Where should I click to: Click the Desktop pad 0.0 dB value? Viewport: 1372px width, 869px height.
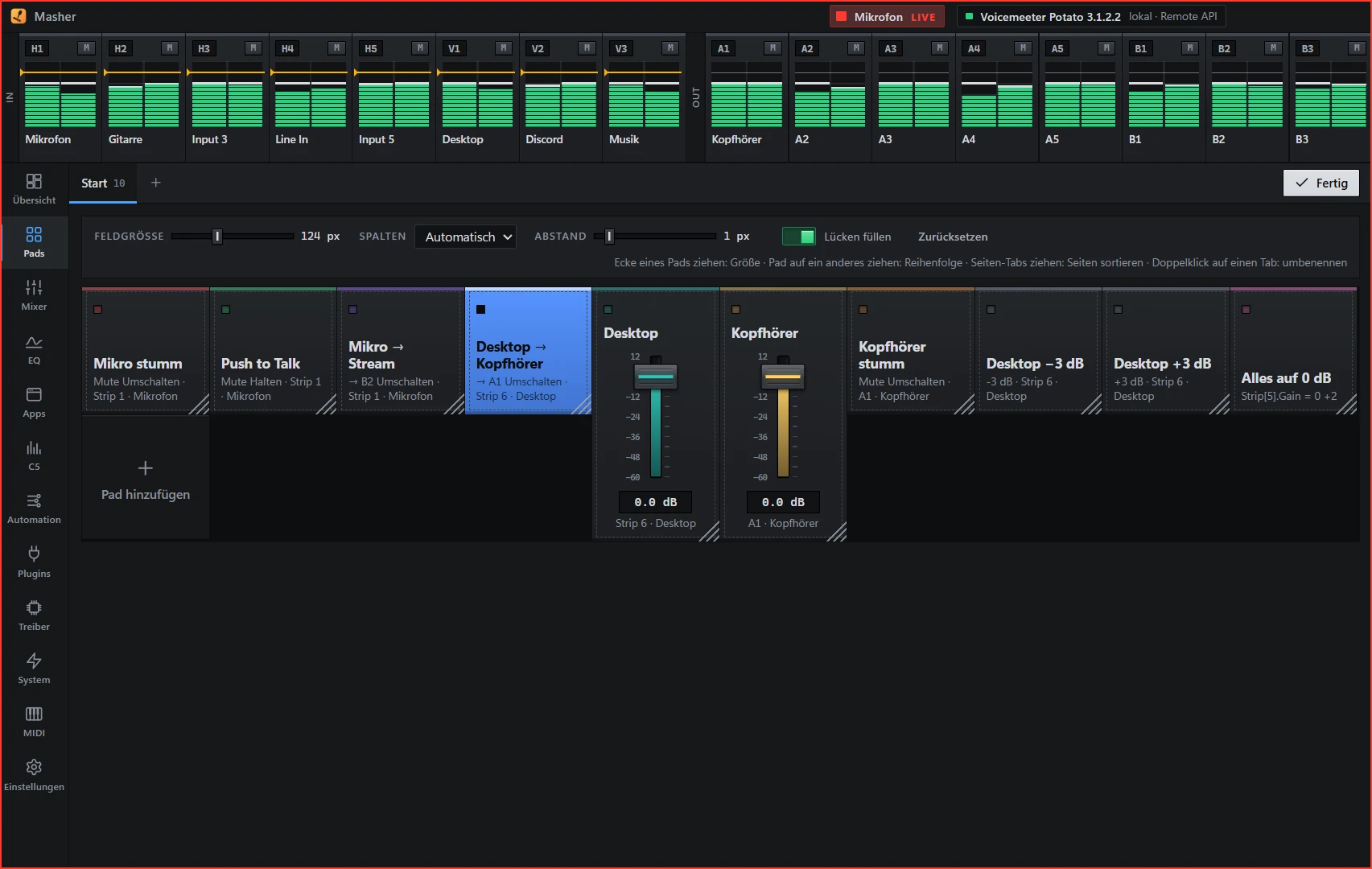(x=656, y=502)
